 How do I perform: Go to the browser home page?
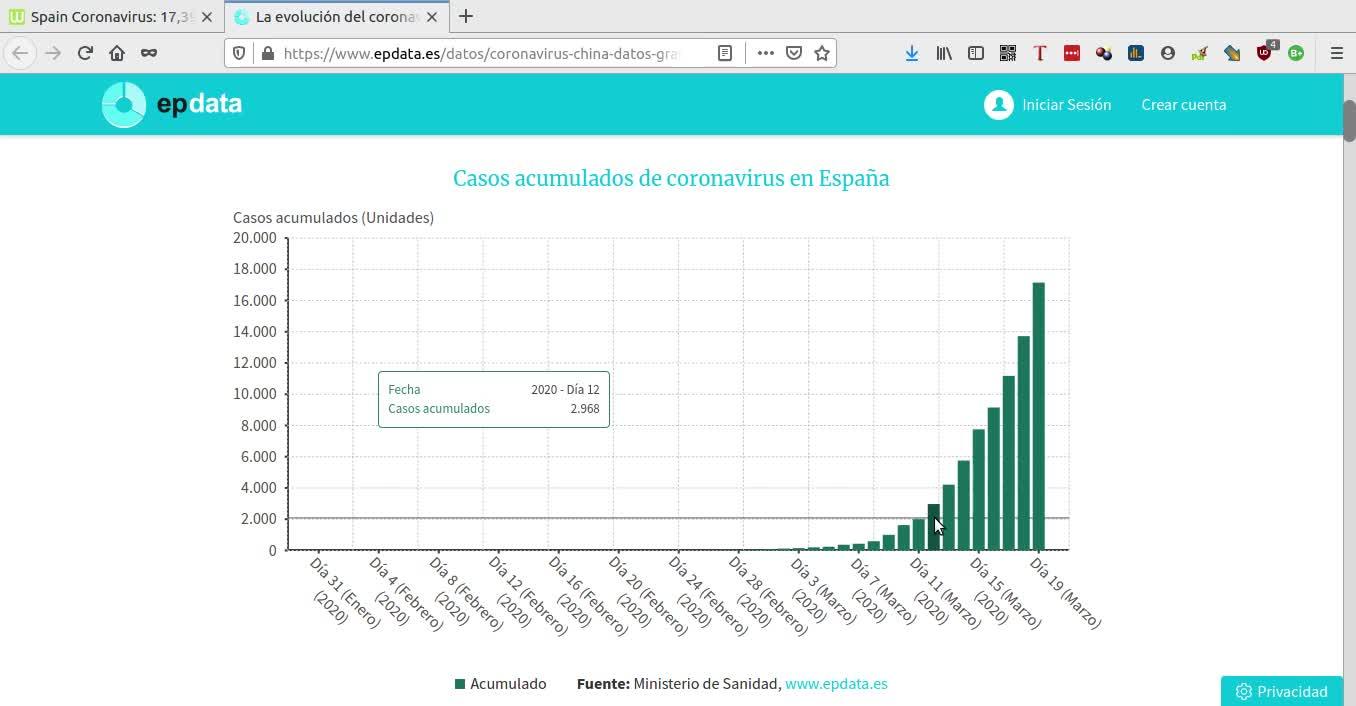[x=117, y=53]
